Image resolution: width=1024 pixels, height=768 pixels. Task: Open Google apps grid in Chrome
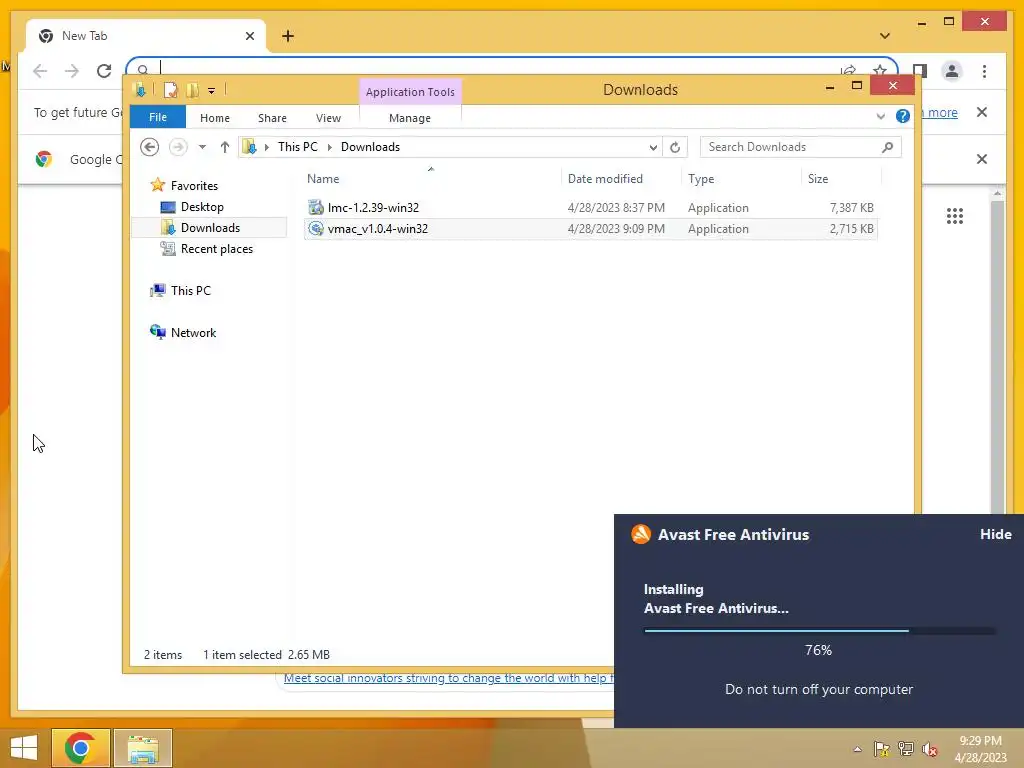(955, 216)
